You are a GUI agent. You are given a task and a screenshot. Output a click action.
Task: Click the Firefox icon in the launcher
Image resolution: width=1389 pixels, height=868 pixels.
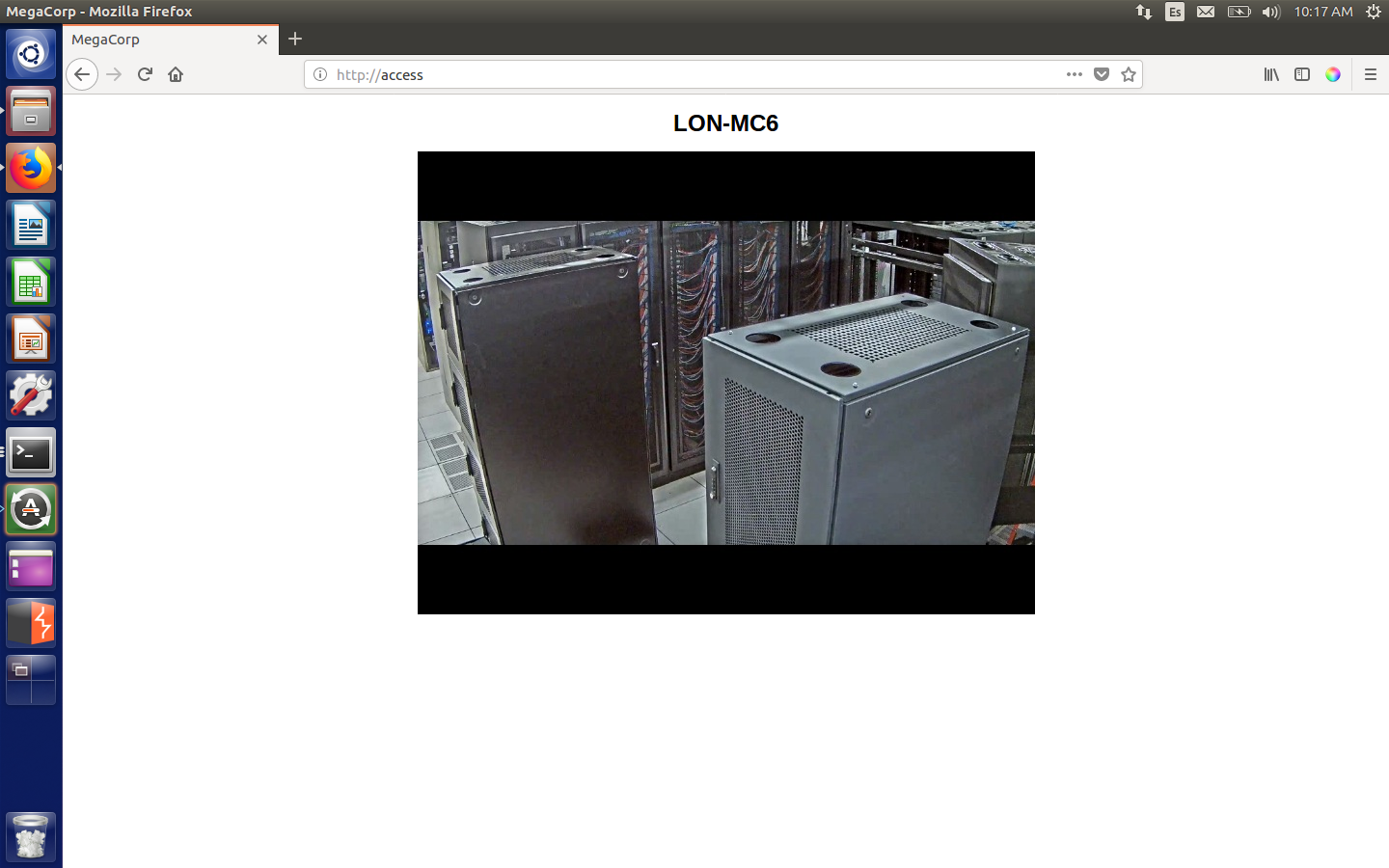point(31,168)
